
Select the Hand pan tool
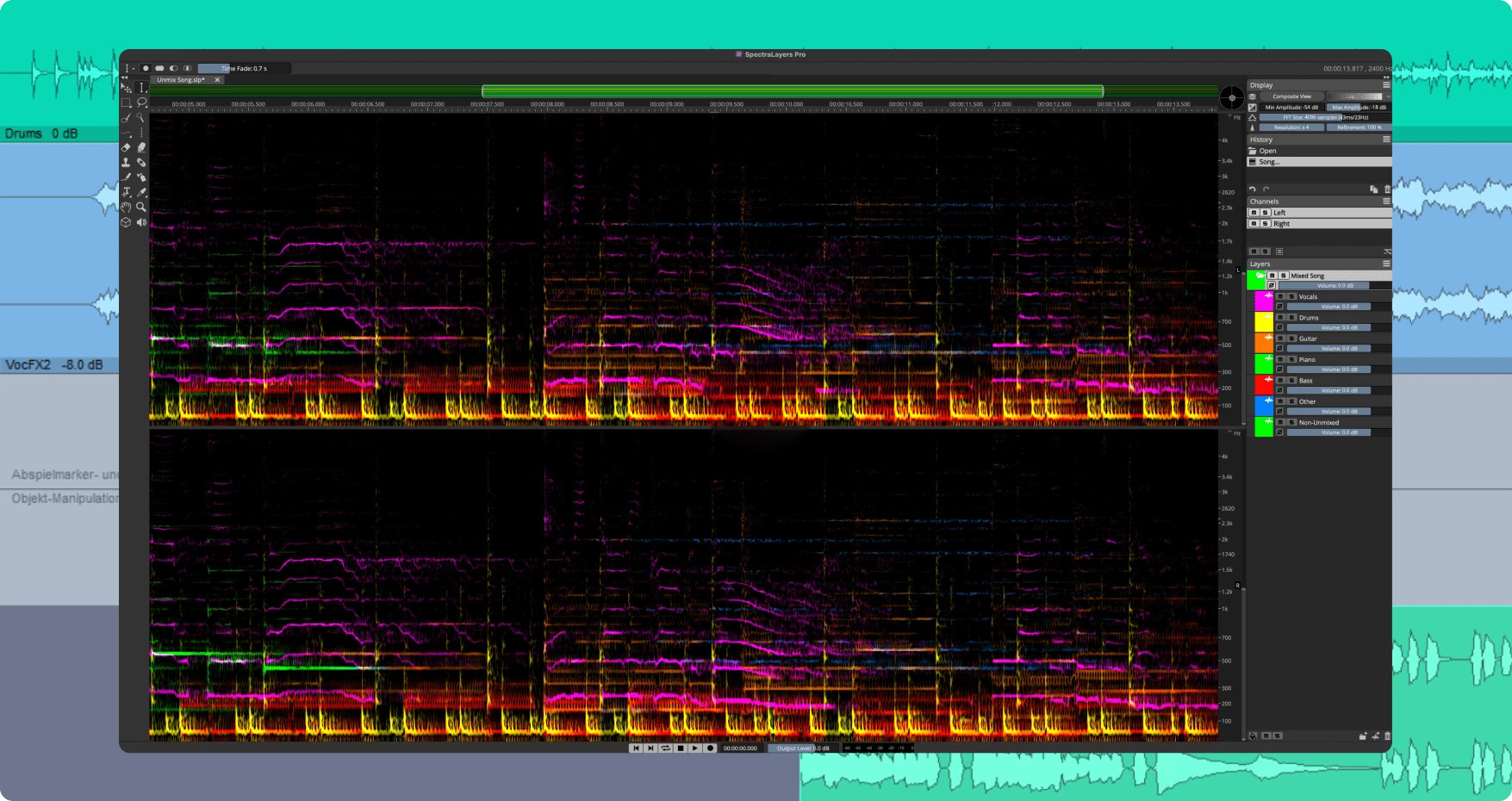tap(126, 208)
